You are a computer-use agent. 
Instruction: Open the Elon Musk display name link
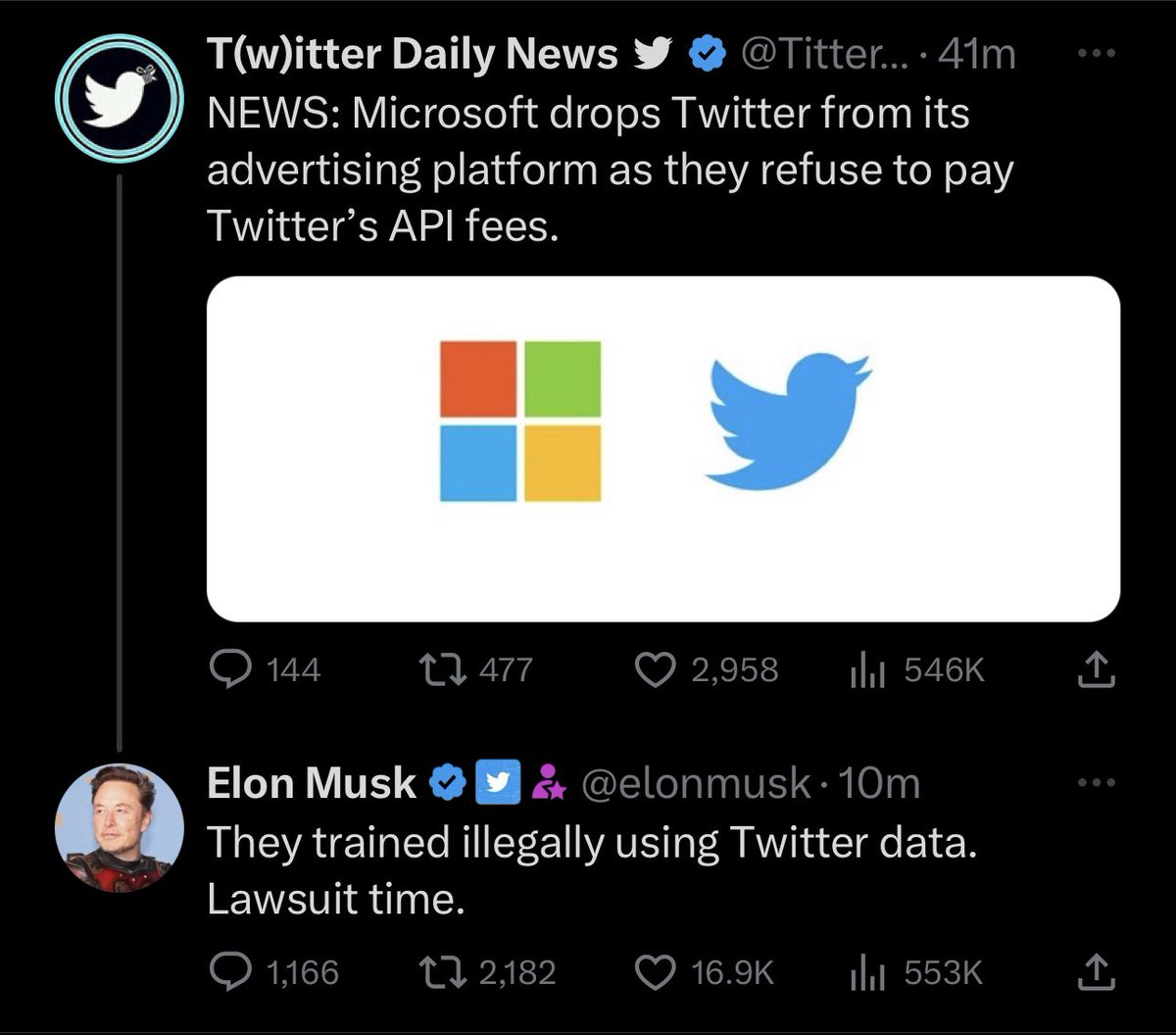pos(312,782)
